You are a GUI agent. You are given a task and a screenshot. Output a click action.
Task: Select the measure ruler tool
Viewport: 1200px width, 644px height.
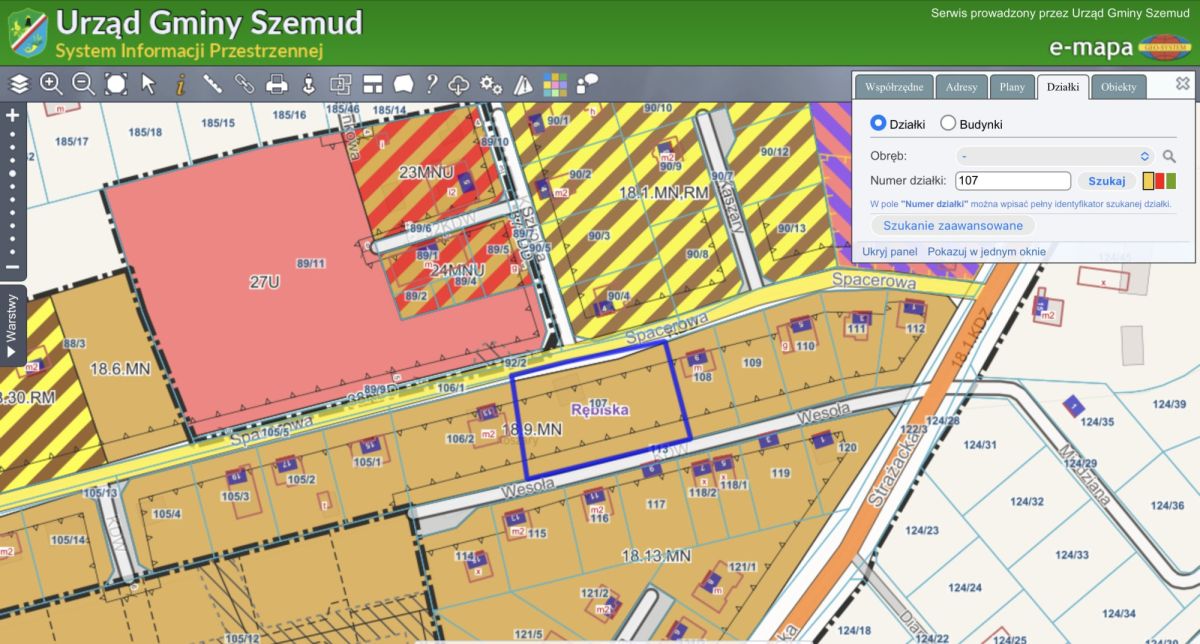(212, 84)
